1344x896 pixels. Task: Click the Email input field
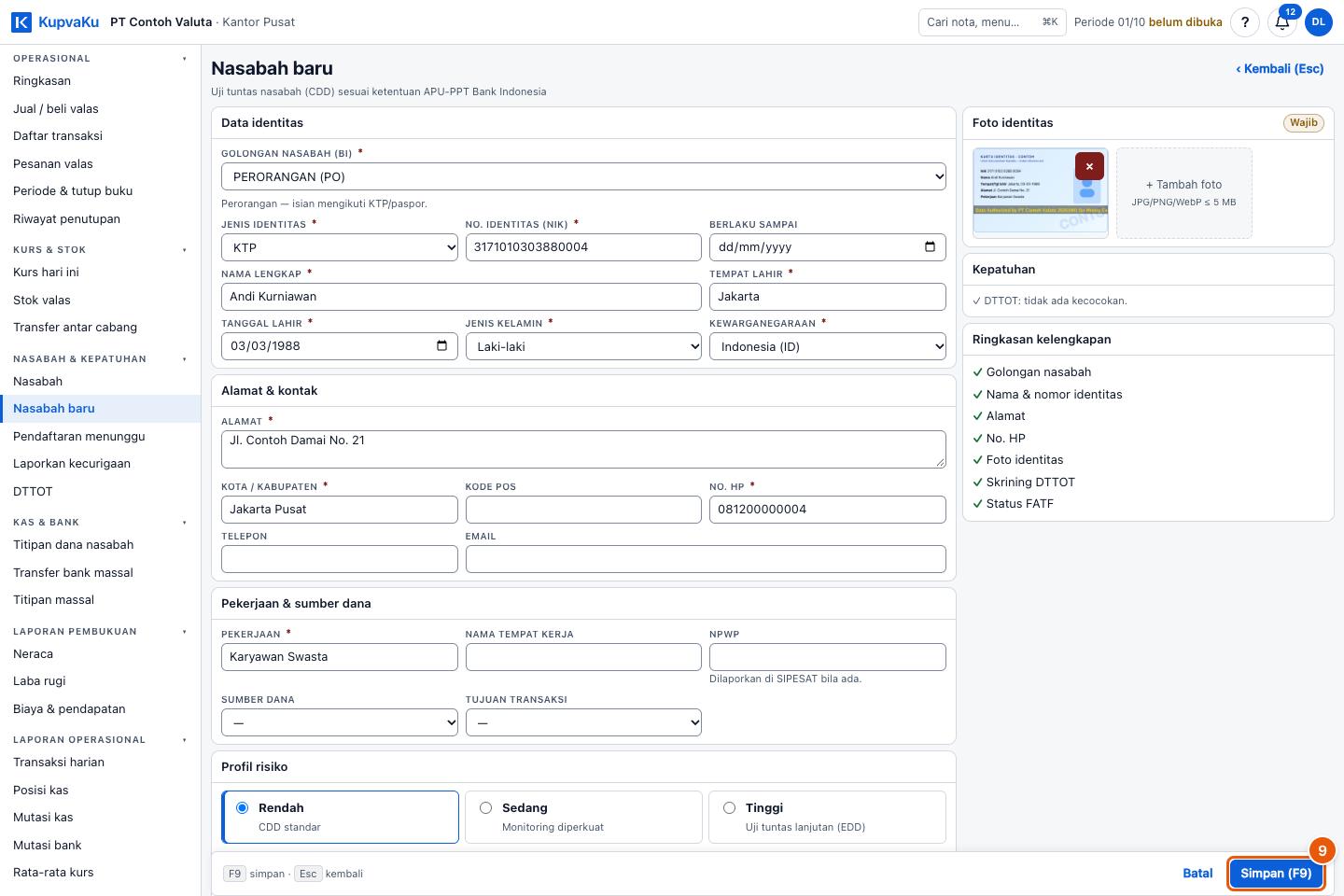(706, 559)
